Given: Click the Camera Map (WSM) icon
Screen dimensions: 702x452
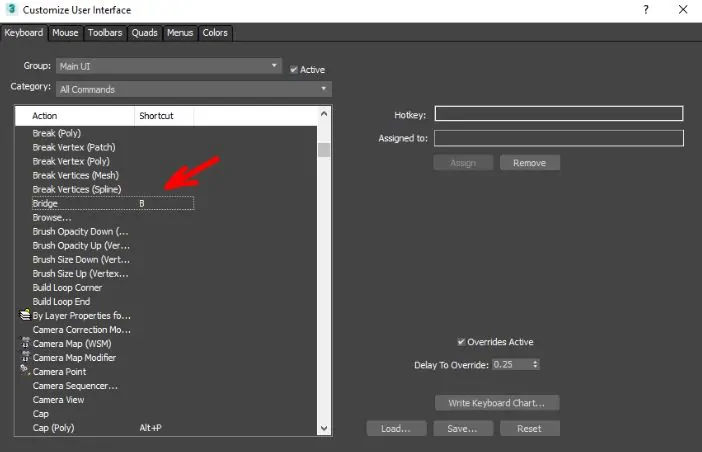Looking at the screenshot, I should point(25,343).
